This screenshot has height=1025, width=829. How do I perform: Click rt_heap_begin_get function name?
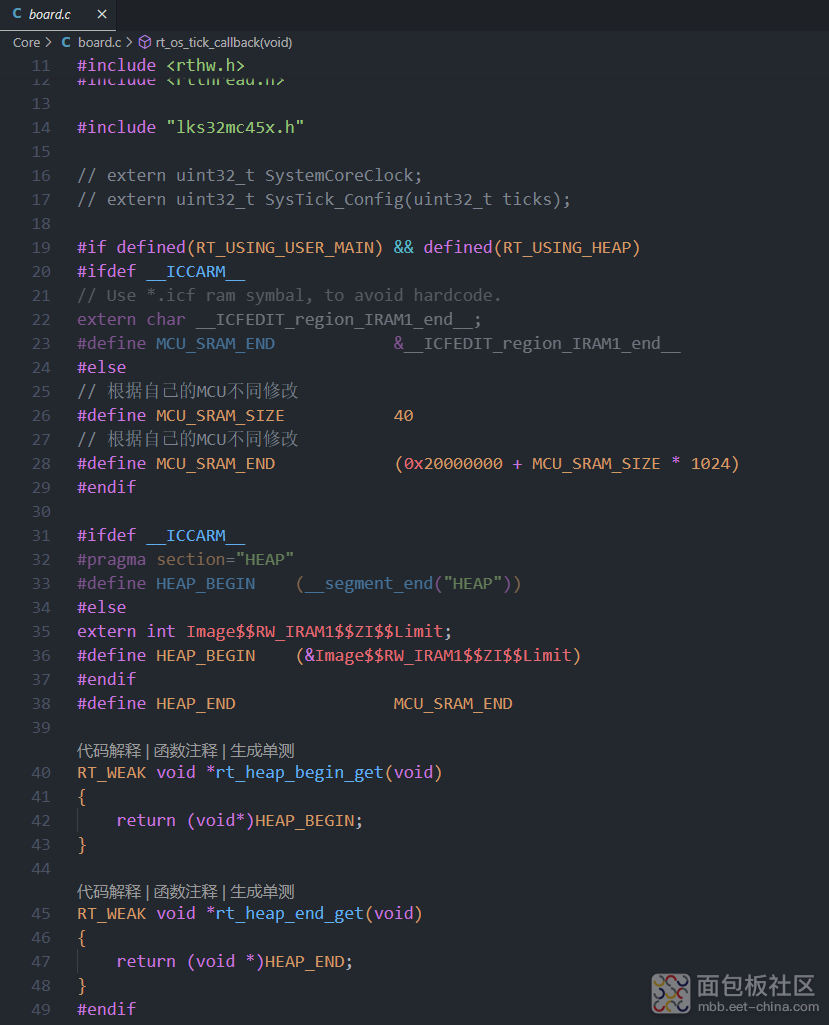point(299,773)
